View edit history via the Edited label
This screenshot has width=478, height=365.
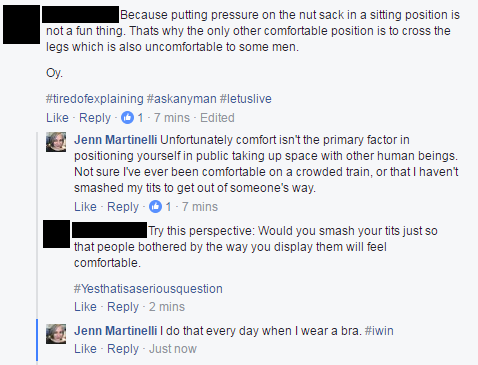pos(217,118)
